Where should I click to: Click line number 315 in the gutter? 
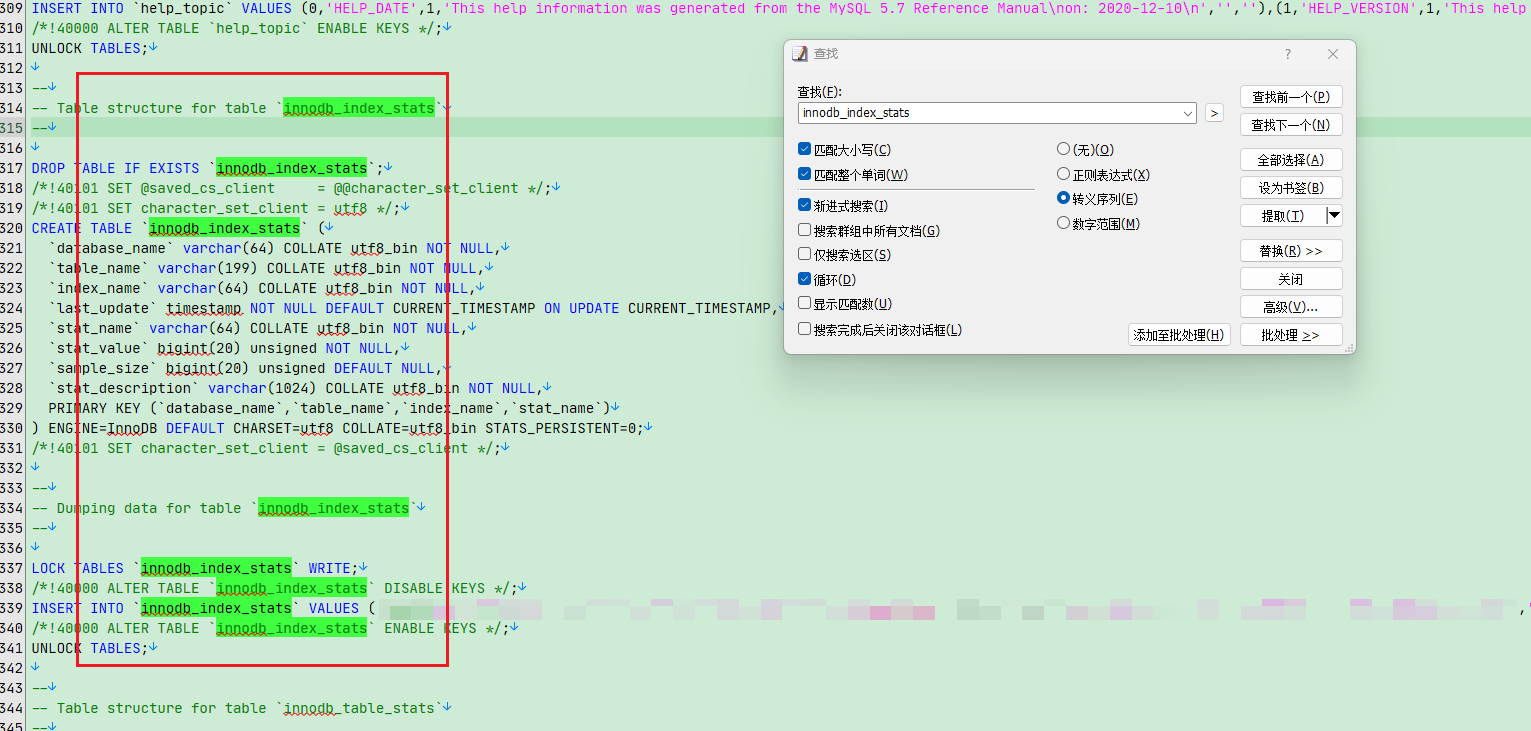pyautogui.click(x=12, y=128)
